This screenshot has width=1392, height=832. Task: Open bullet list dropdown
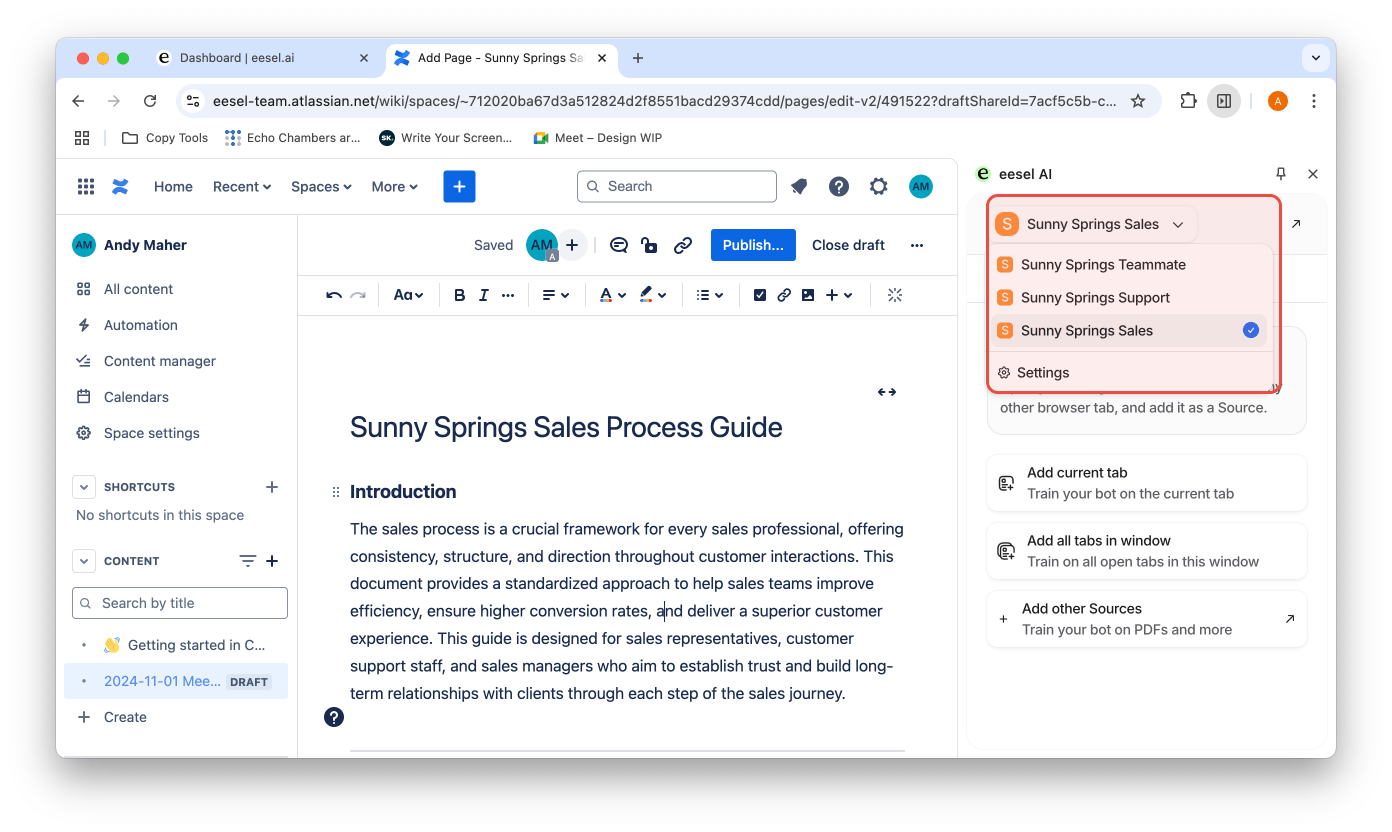709,295
